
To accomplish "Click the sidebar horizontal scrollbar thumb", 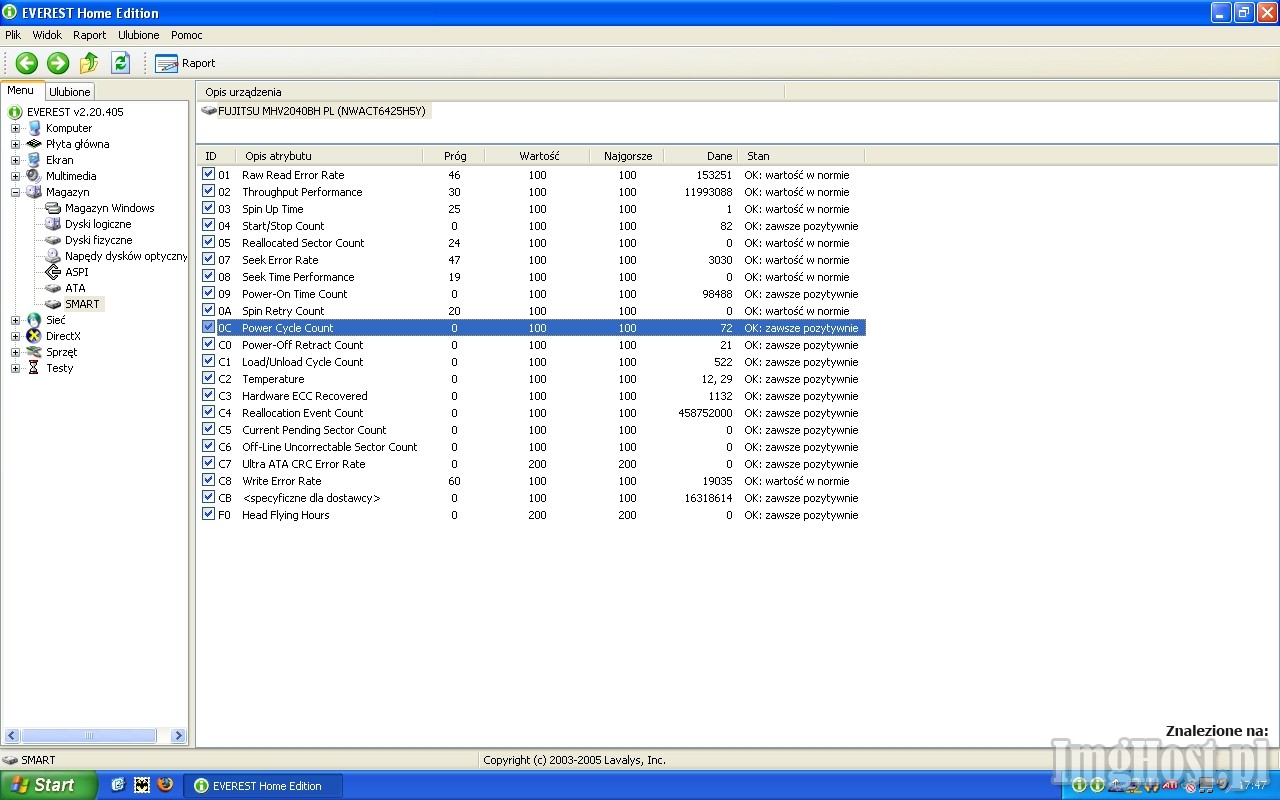I will pos(88,735).
